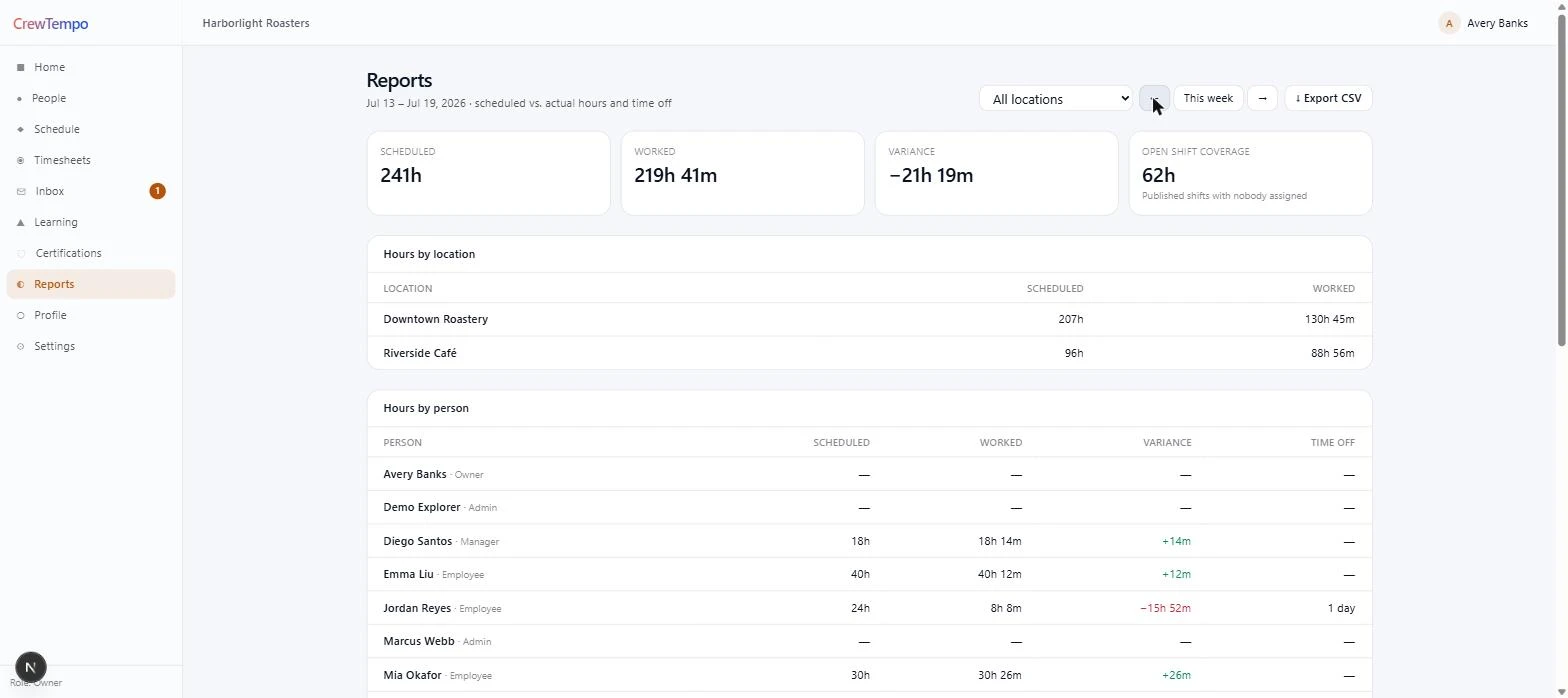
Task: Click Emma Liu worked 40h 12m
Action: (x=1000, y=574)
